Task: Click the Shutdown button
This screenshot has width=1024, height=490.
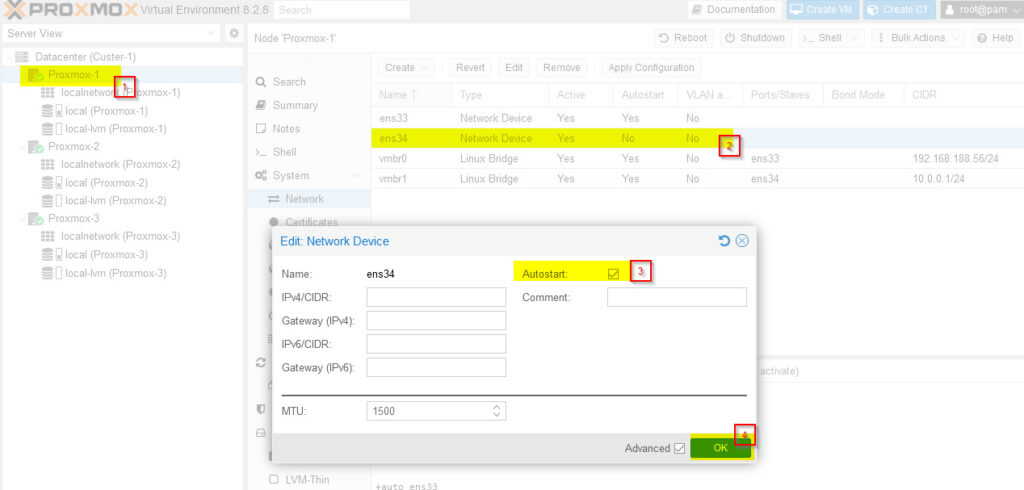Action: click(756, 38)
